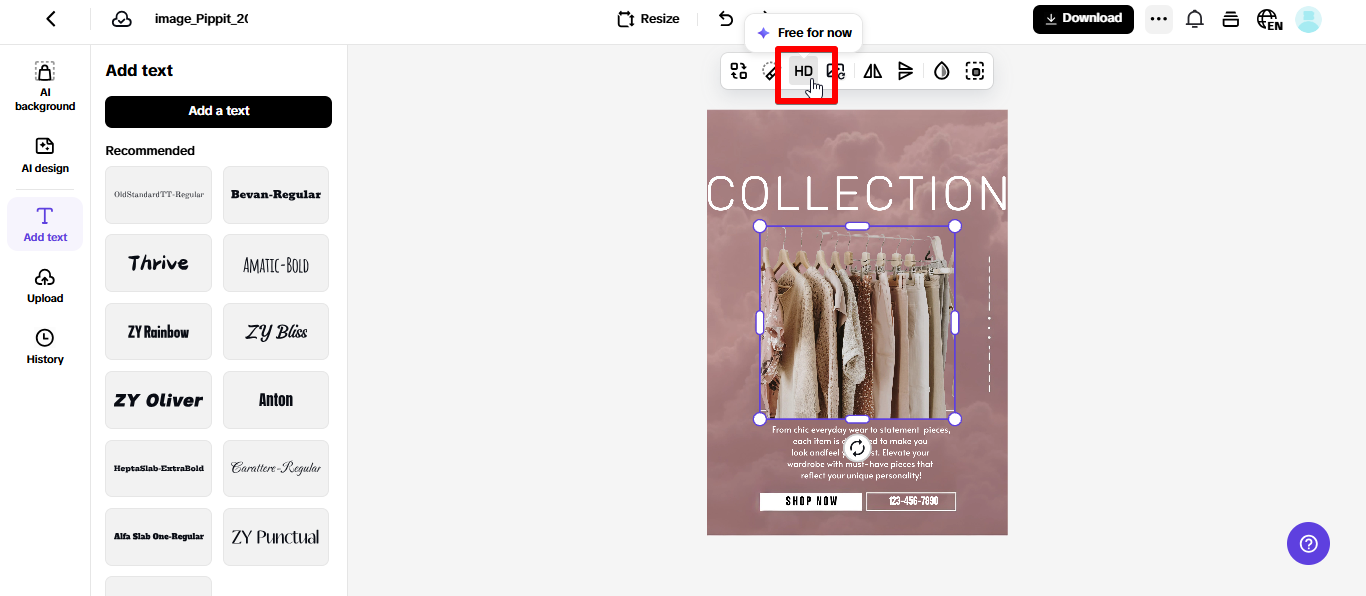Choose the HeptaSlab-ExtraBold font style
This screenshot has height=596, width=1366.
coord(158,468)
